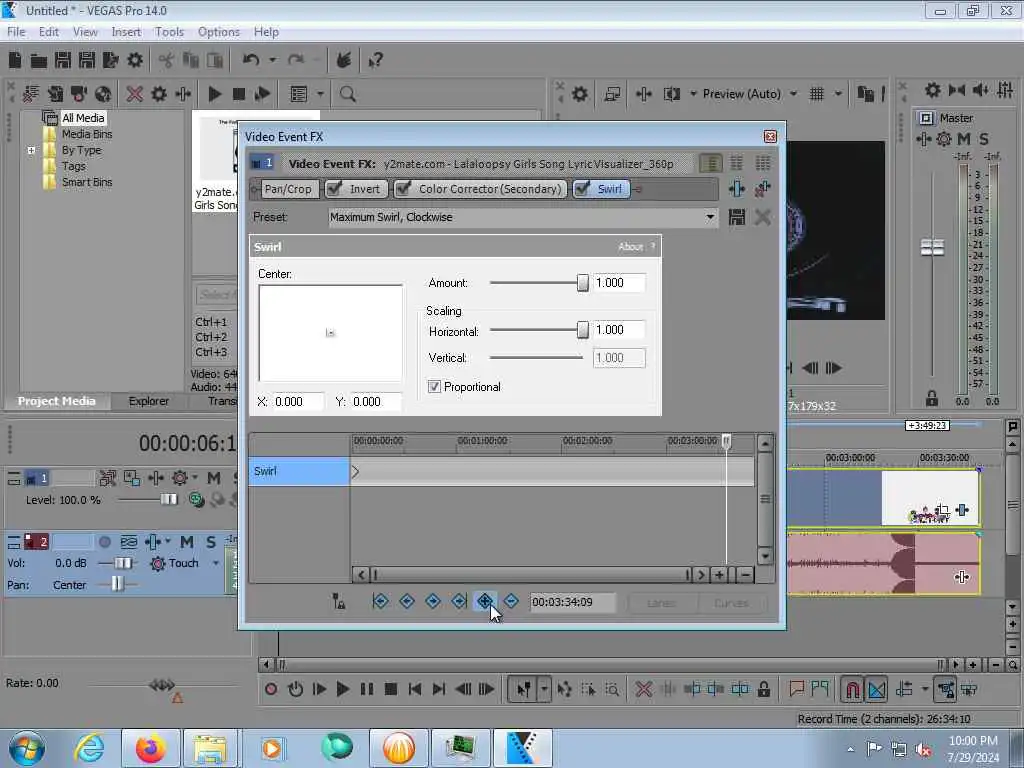This screenshot has width=1024, height=768.
Task: Start preview in Project Media toolbar
Action: pyautogui.click(x=215, y=94)
